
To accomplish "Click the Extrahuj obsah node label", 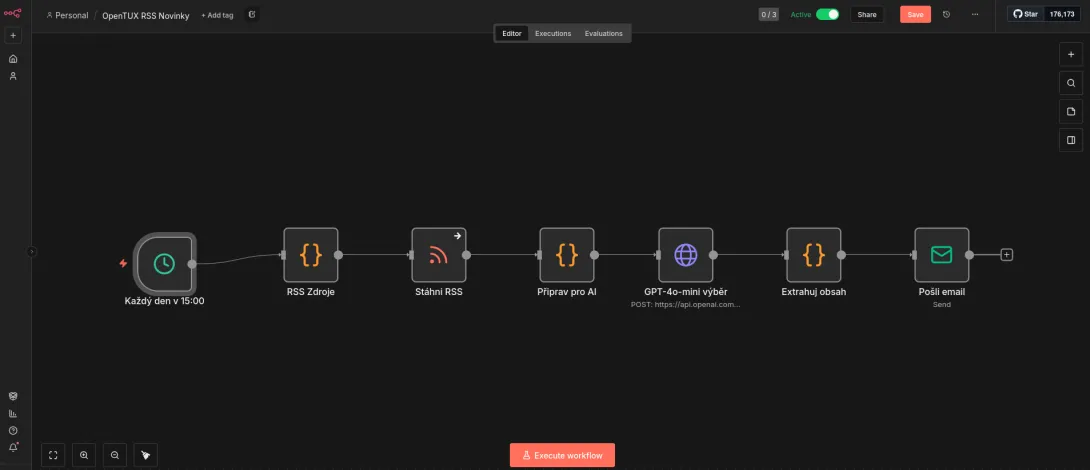I will 813,292.
